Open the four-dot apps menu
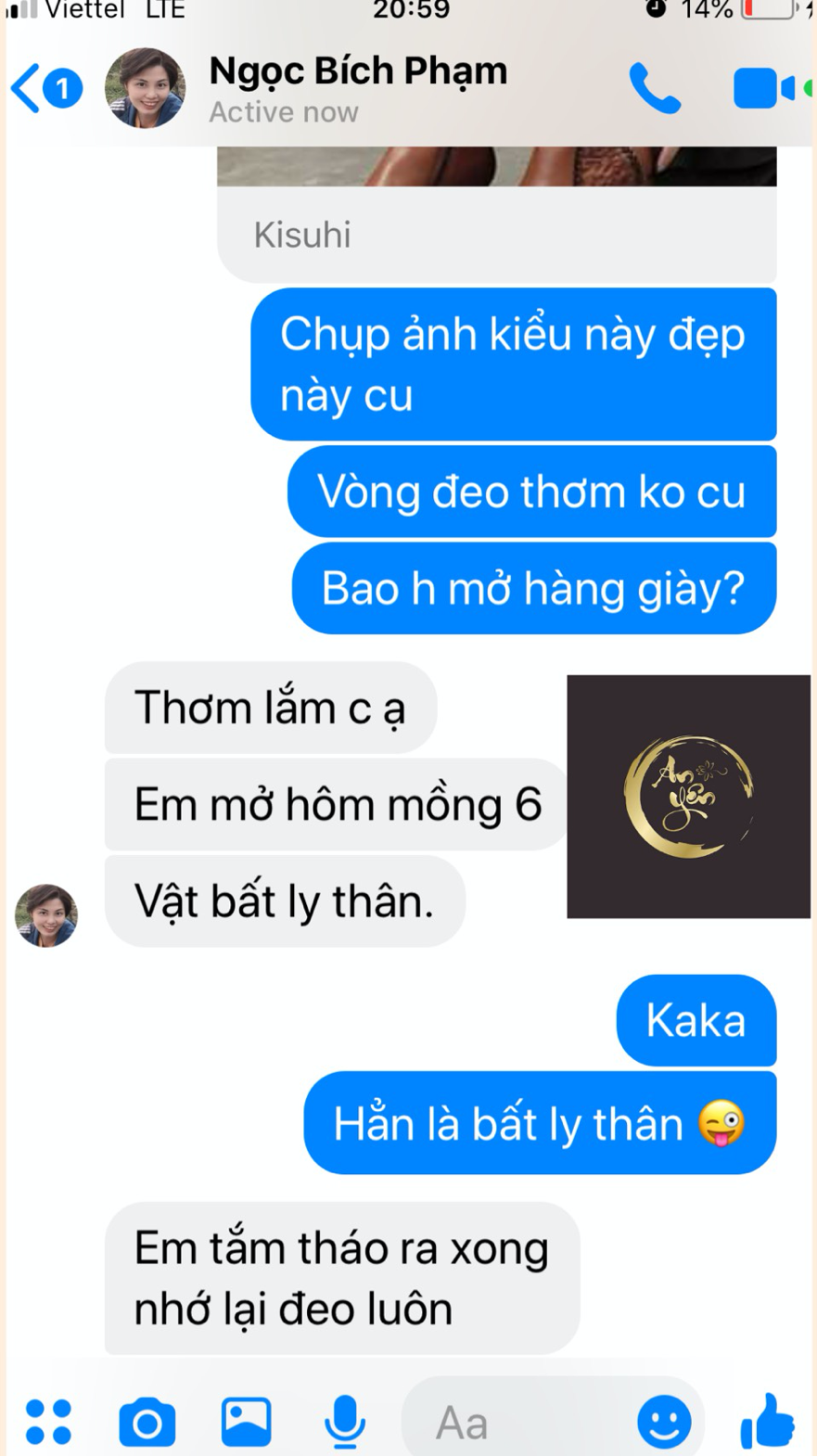817x1456 pixels. (x=48, y=1422)
